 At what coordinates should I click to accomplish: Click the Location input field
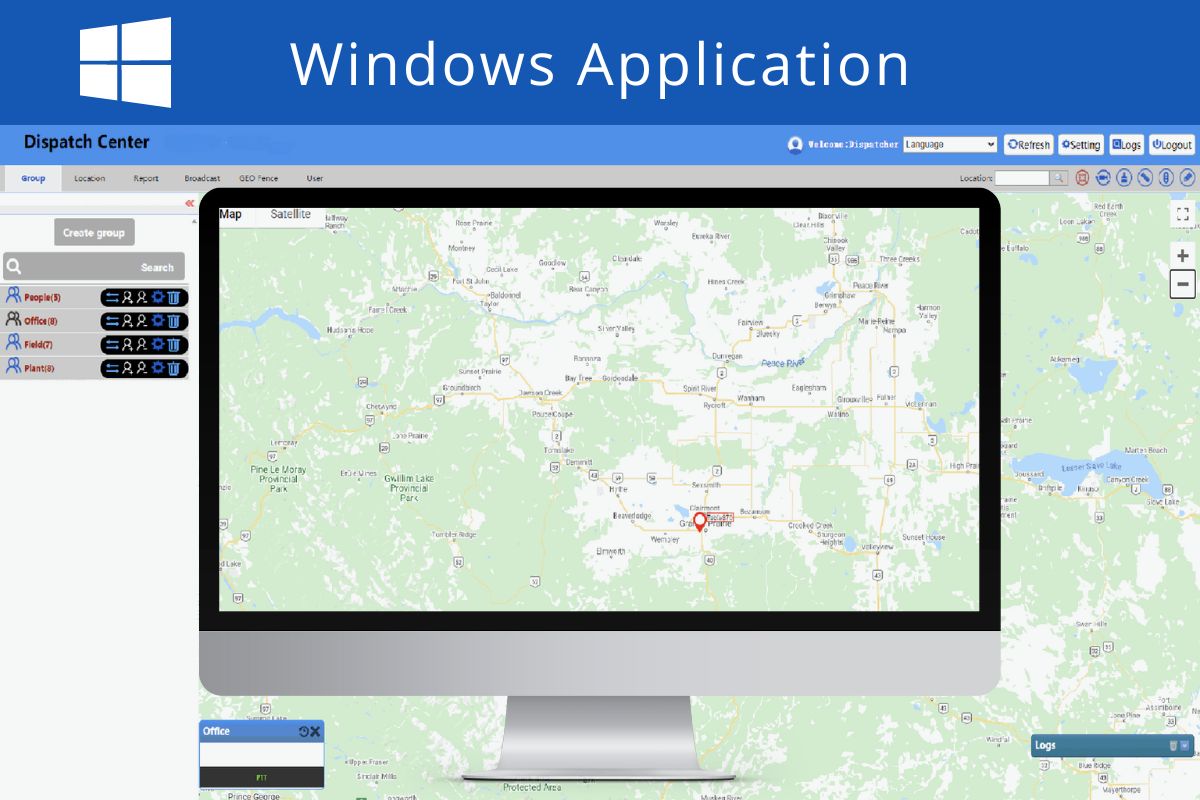tap(1022, 178)
